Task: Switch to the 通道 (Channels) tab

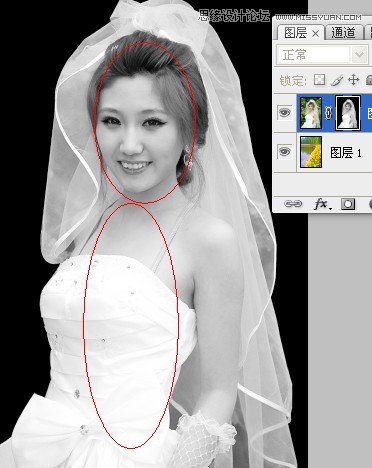Action: tap(343, 33)
